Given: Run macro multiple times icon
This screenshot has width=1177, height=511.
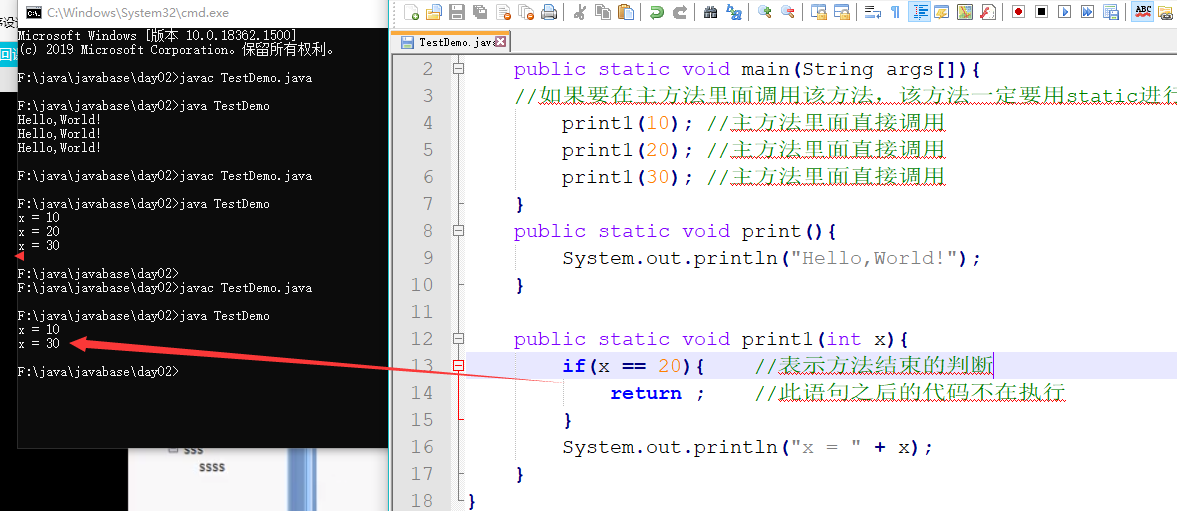Looking at the screenshot, I should [1088, 12].
